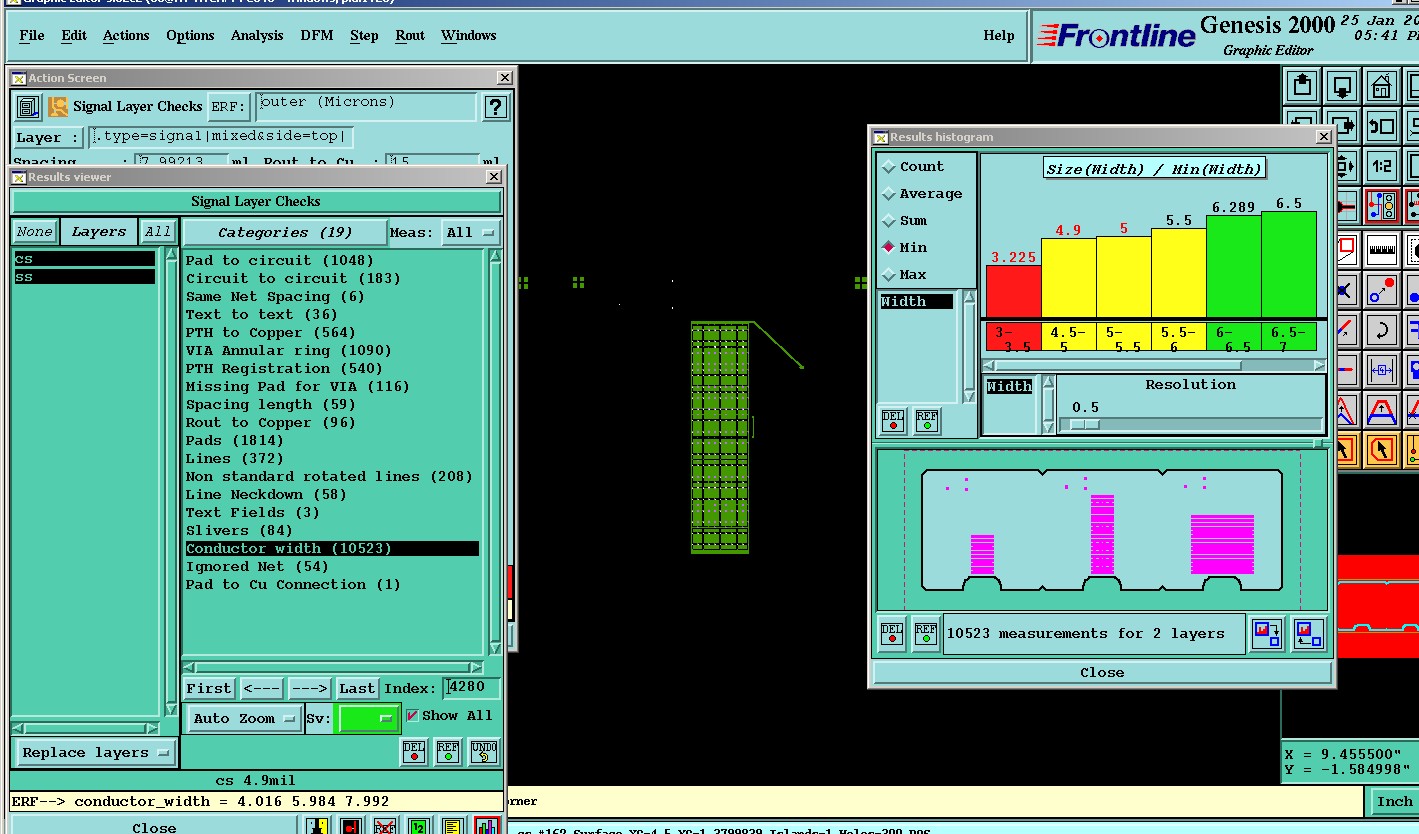1419x834 pixels.
Task: Open the Actions menu
Action: (126, 35)
